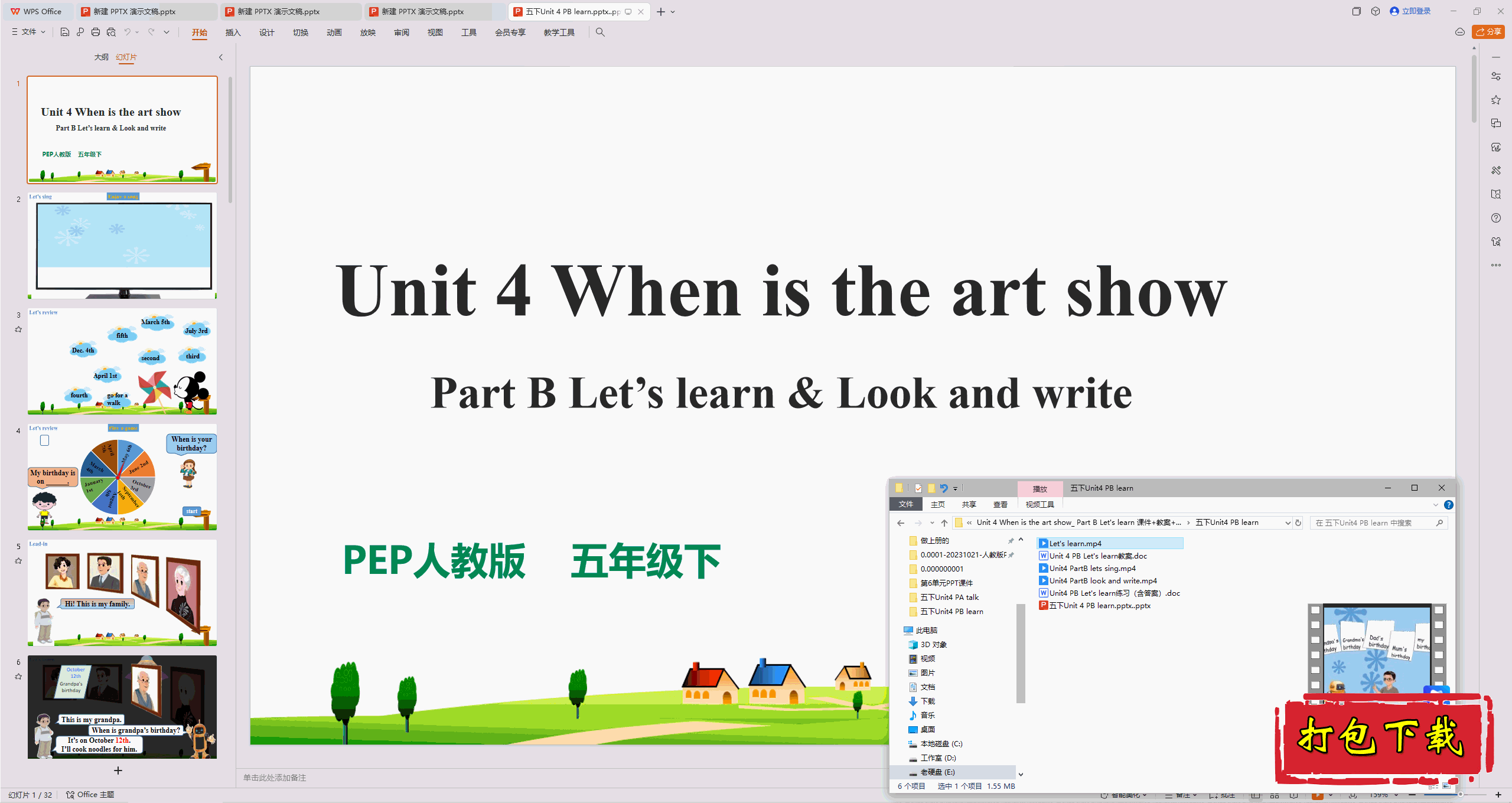Open the new-tab dropdown arrow
Viewport: 1512px width, 803px height.
pyautogui.click(x=673, y=12)
